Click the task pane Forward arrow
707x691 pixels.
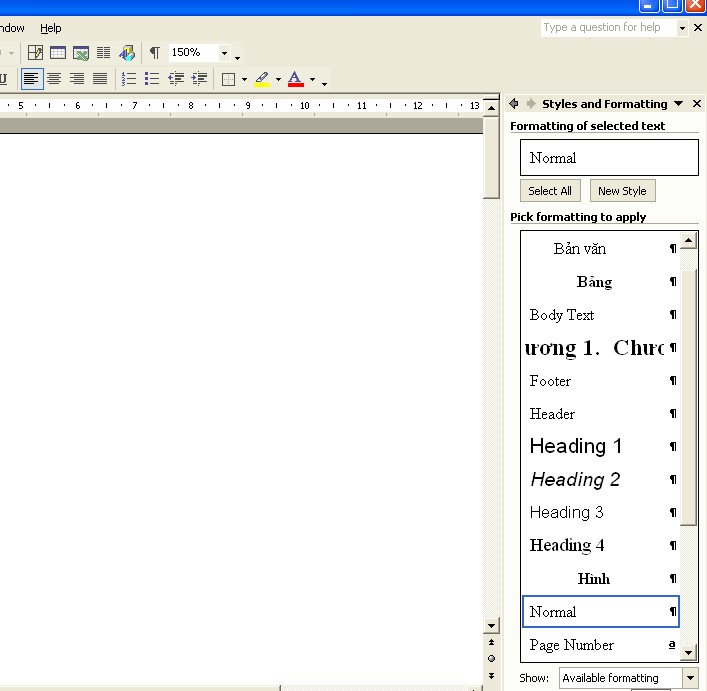point(531,104)
